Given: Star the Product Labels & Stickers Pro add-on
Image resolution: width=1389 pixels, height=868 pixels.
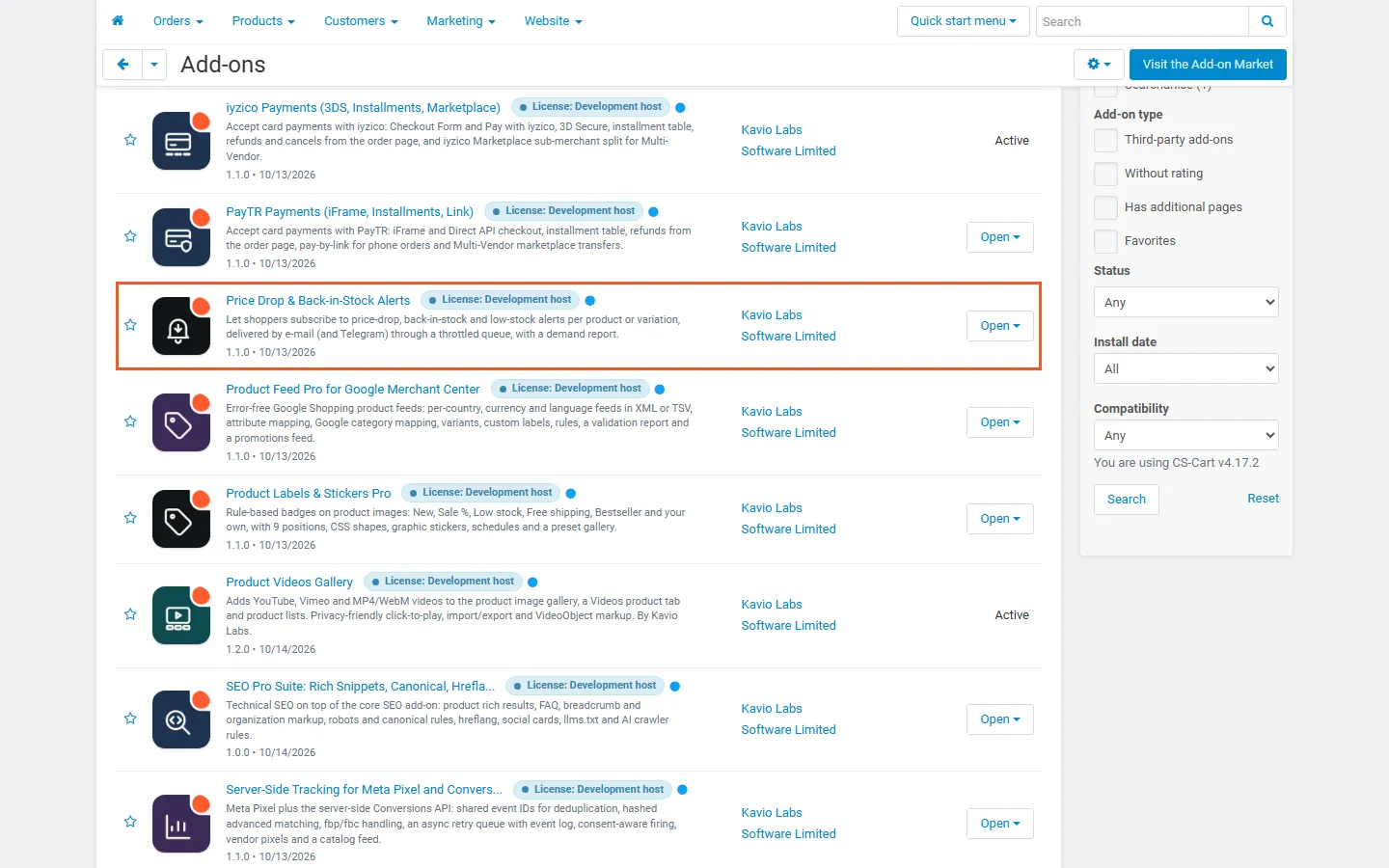Looking at the screenshot, I should tap(130, 518).
